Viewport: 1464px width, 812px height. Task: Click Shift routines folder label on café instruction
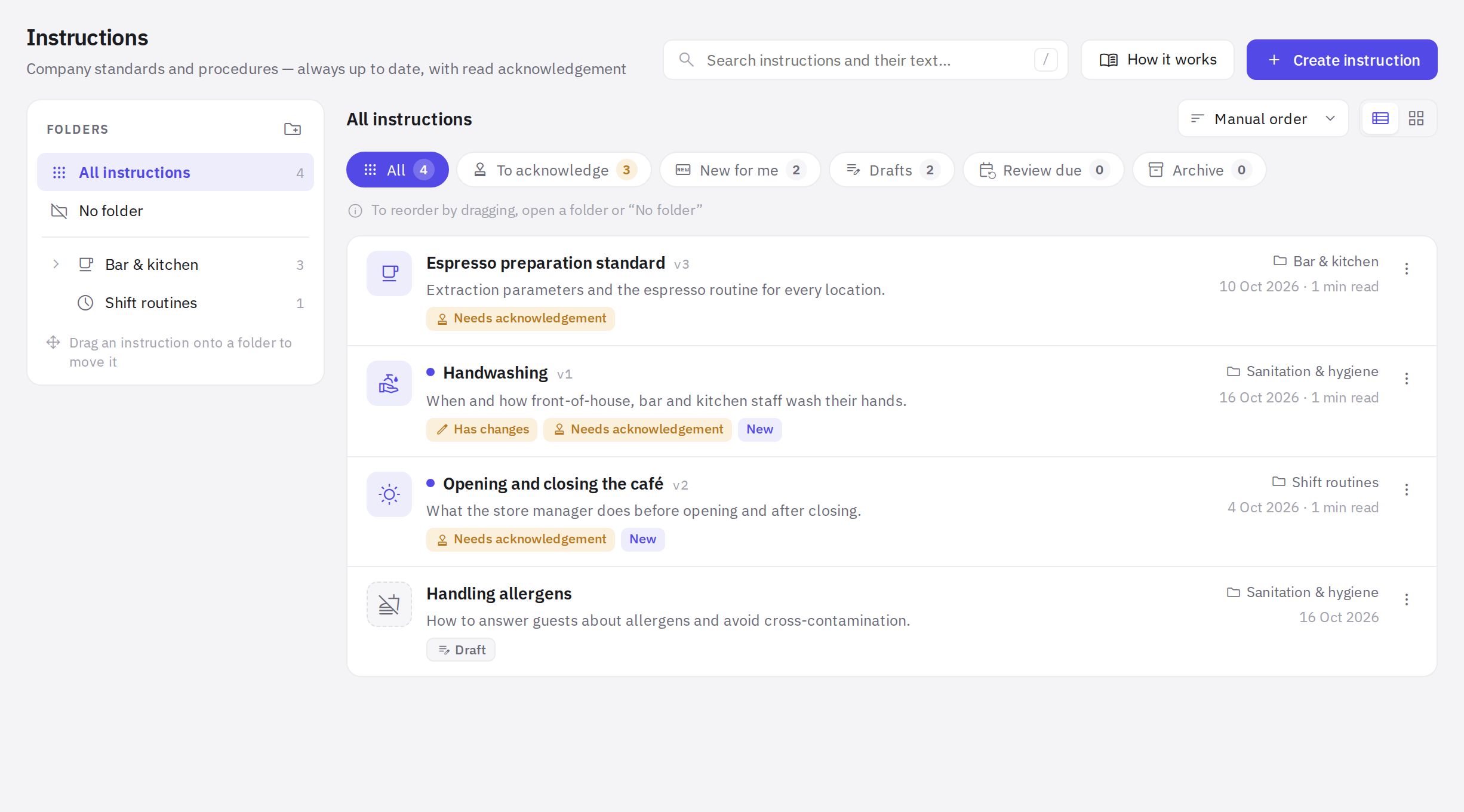tap(1325, 482)
